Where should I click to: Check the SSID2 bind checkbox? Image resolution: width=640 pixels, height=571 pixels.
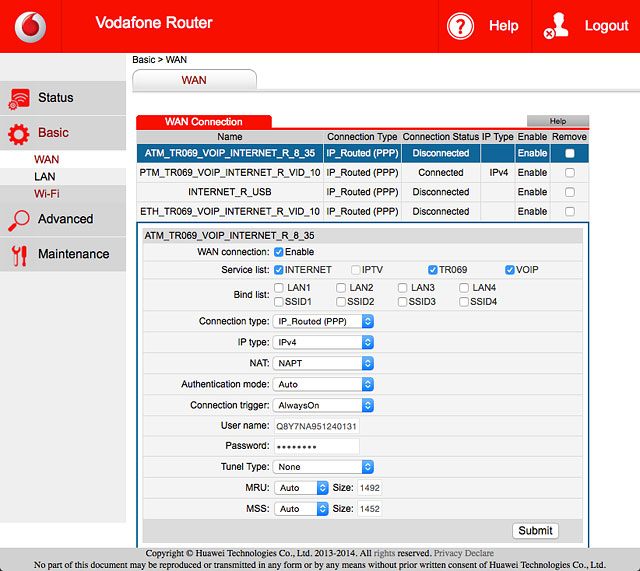point(341,302)
